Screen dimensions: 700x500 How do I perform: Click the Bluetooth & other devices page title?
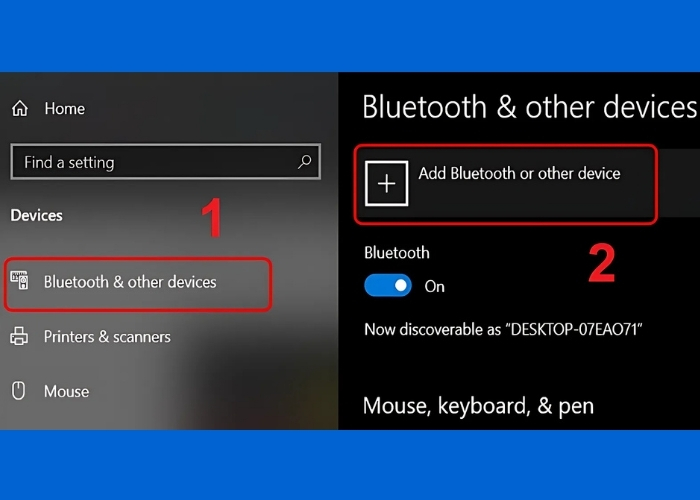click(528, 107)
